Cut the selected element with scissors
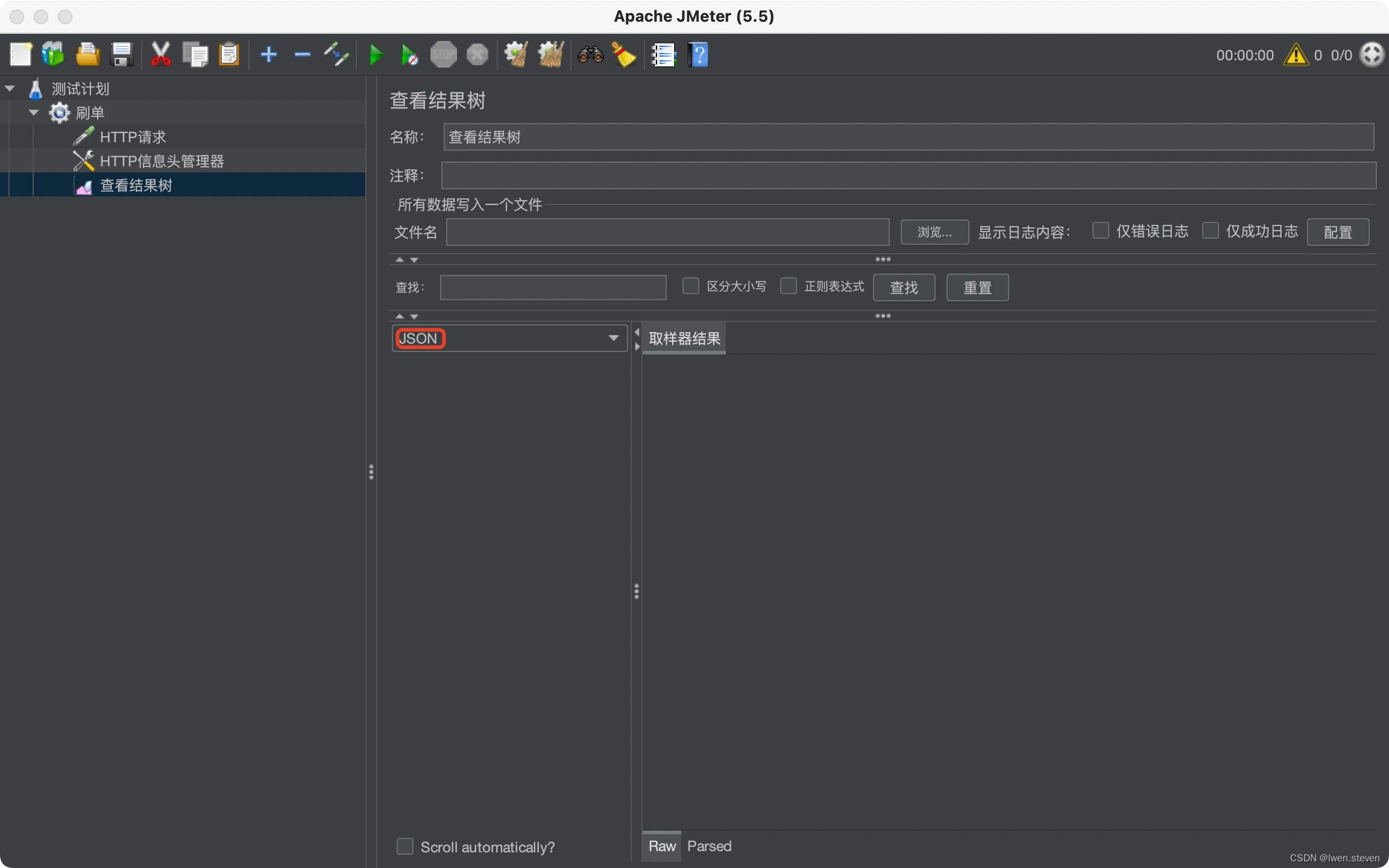 [160, 55]
